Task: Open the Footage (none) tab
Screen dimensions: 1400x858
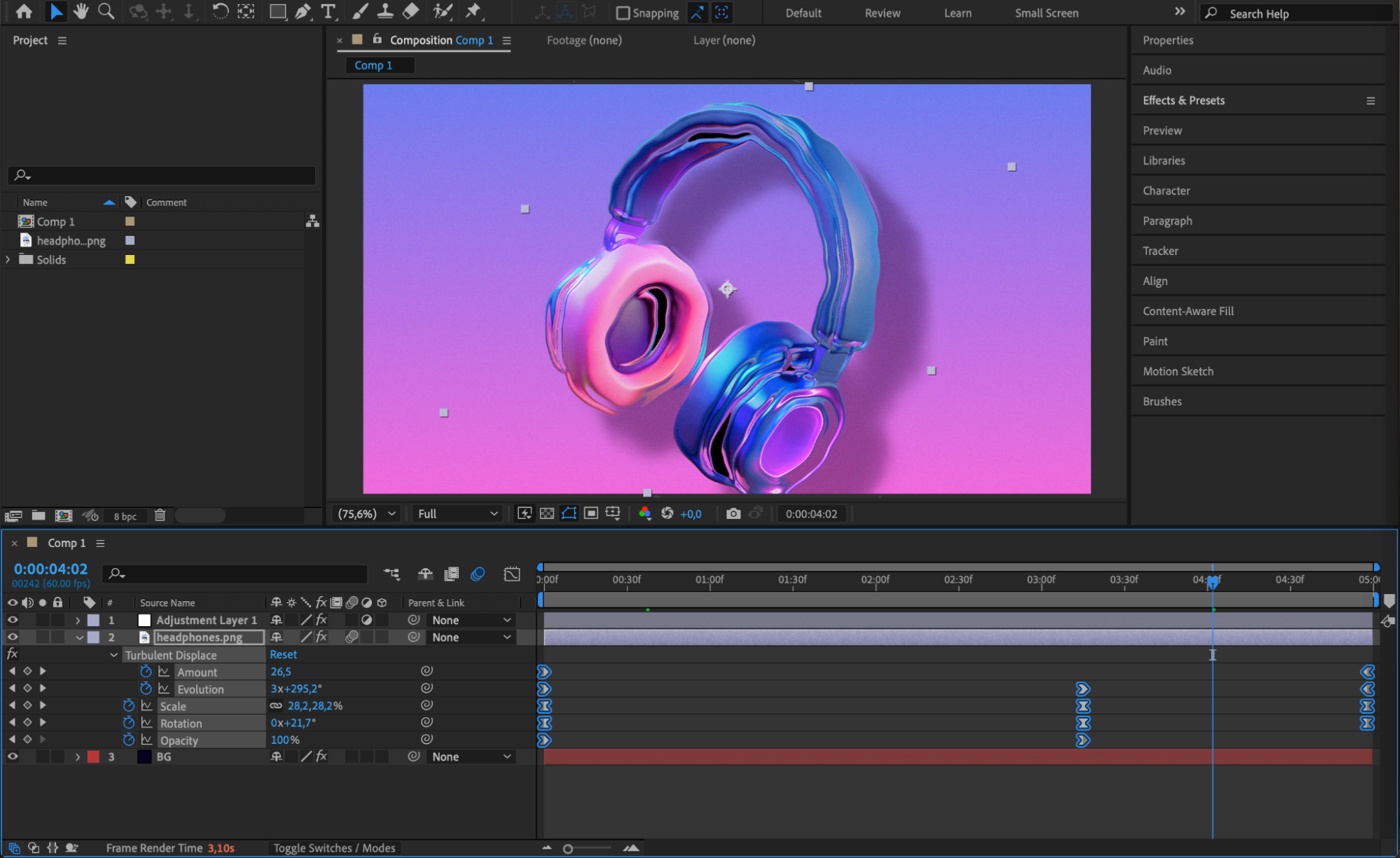Action: [x=583, y=40]
